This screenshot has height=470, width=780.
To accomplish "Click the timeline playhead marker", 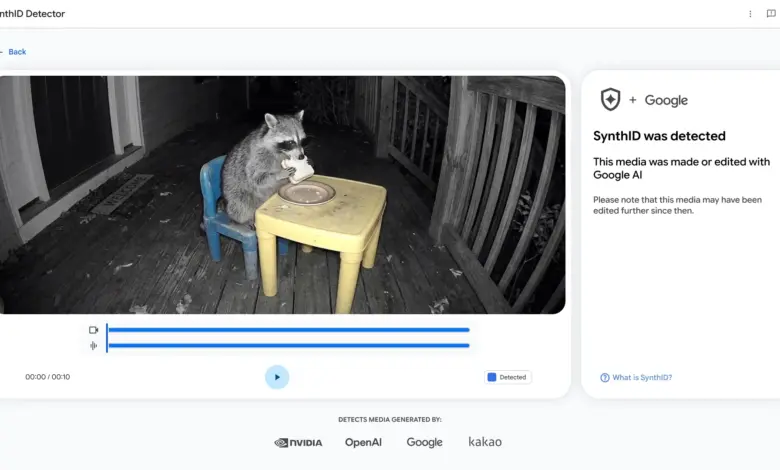I will coord(107,338).
